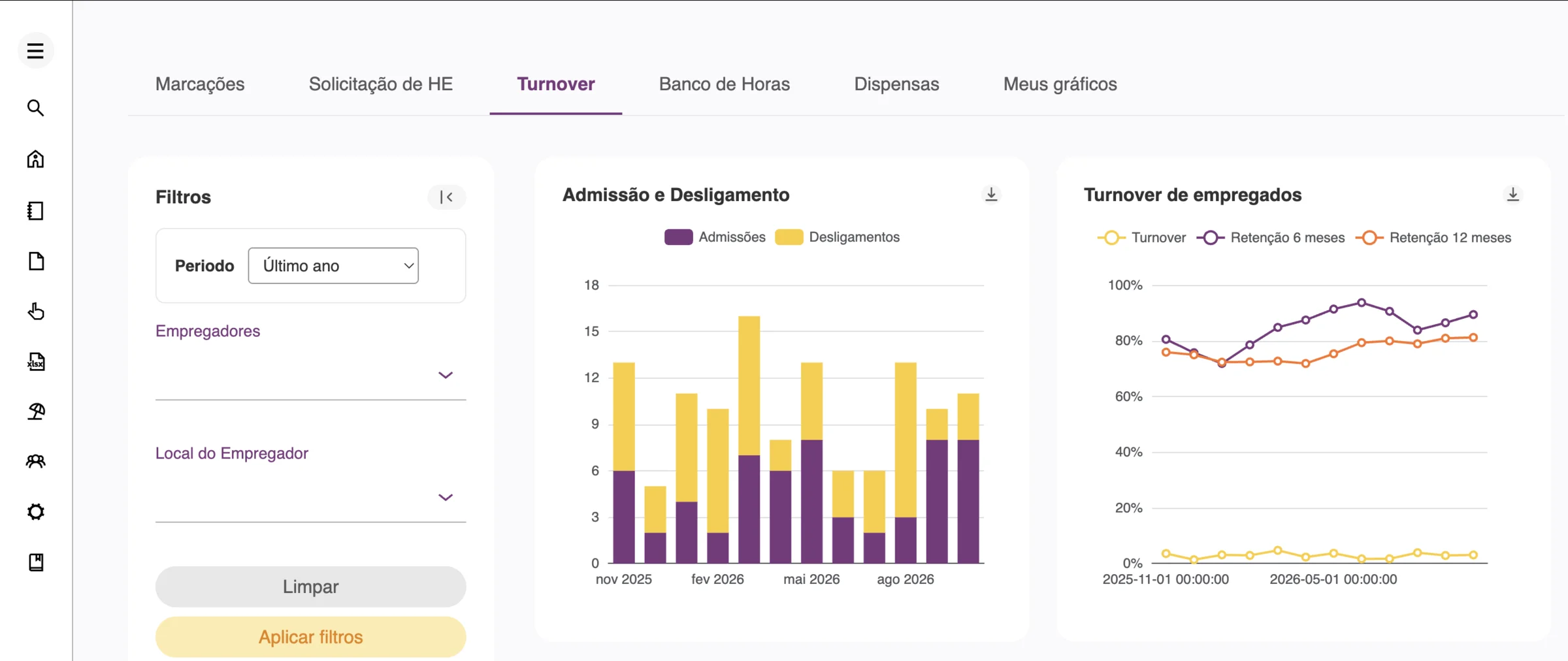Click the nov 2025 axis label

(x=624, y=579)
